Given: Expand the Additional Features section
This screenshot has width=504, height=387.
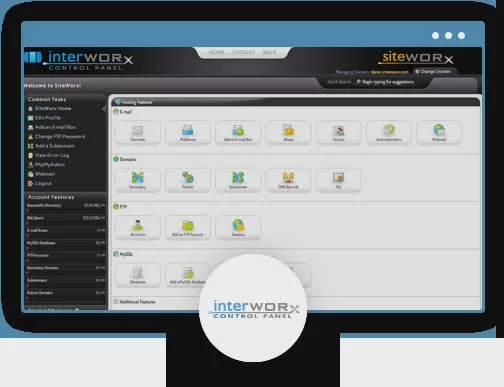Looking at the screenshot, I should tap(135, 302).
